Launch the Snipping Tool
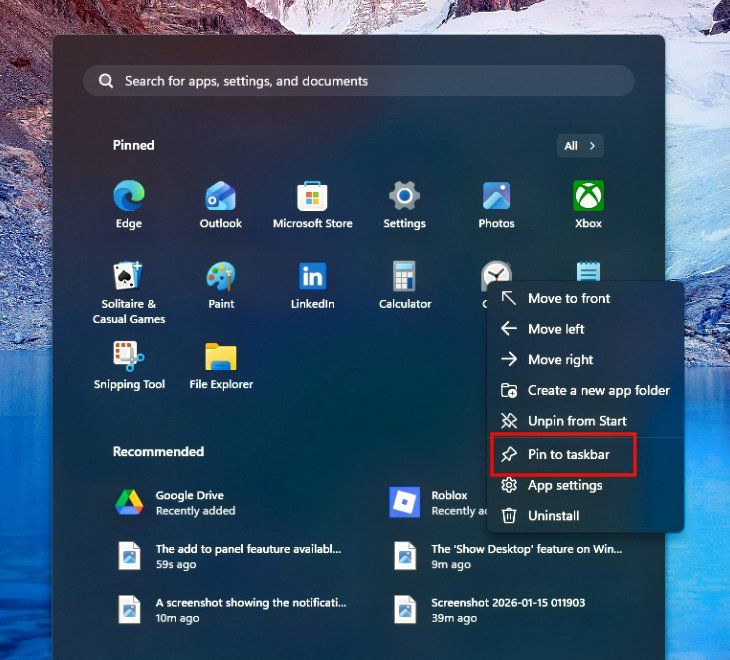This screenshot has width=730, height=660. coord(129,366)
